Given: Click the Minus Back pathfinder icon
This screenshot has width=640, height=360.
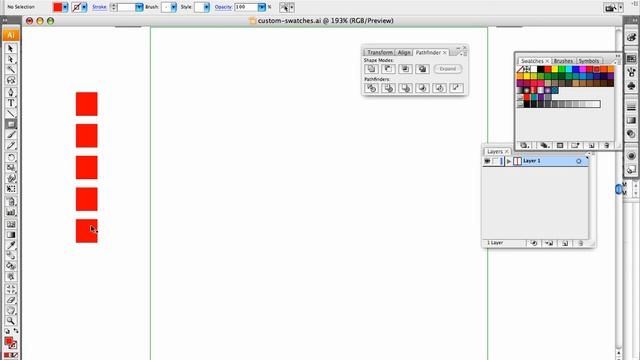Looking at the screenshot, I should [x=456, y=88].
